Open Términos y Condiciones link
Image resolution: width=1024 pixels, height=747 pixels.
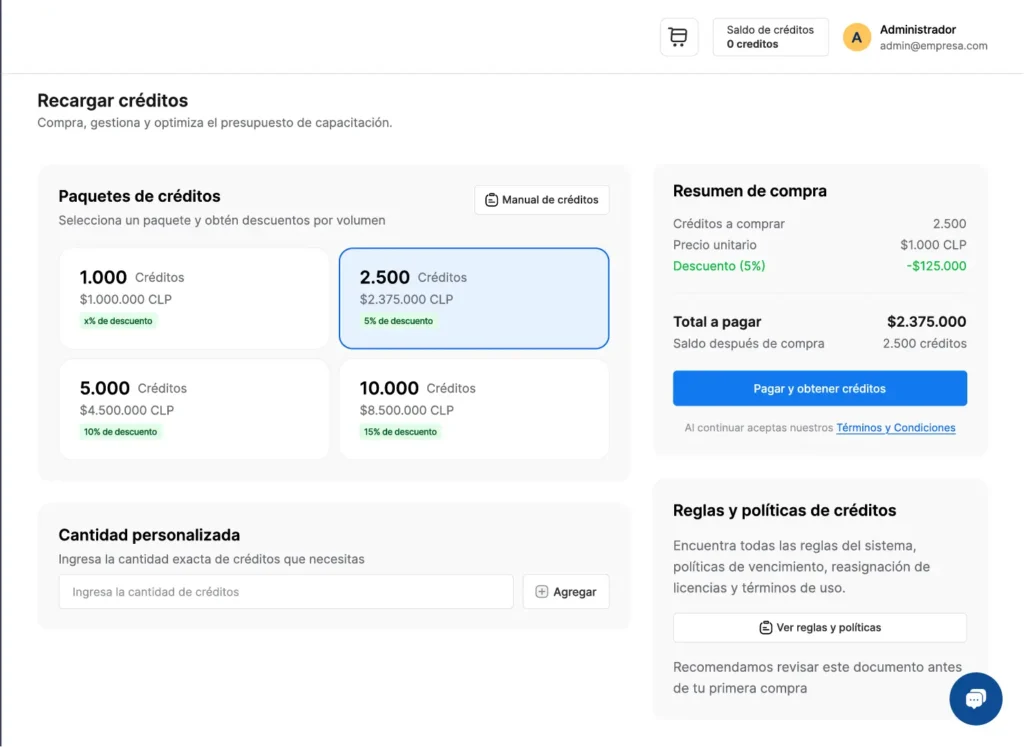tap(895, 428)
